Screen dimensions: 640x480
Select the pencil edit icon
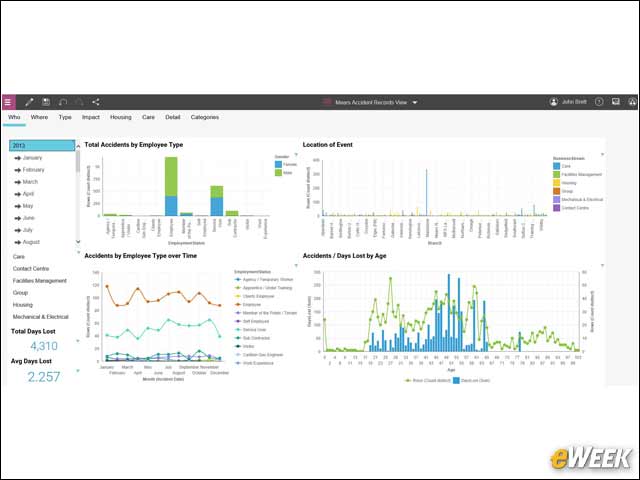[29, 102]
